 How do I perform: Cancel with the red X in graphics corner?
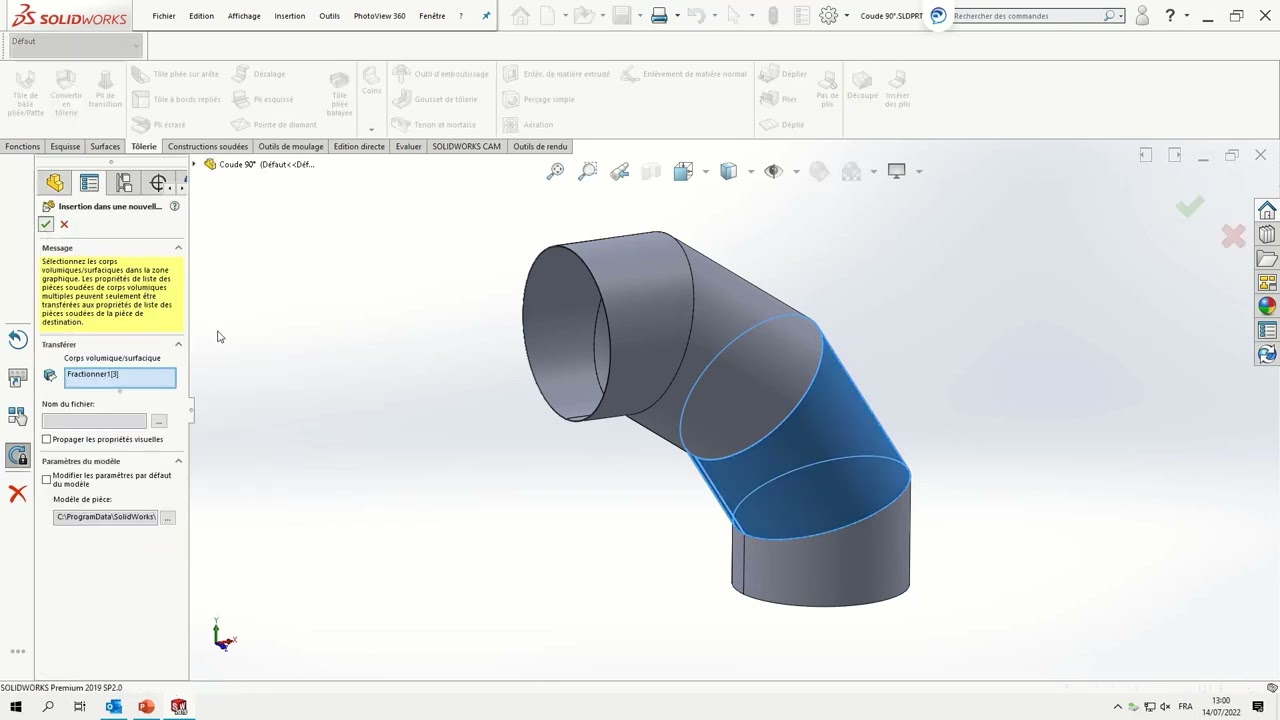click(x=1233, y=236)
